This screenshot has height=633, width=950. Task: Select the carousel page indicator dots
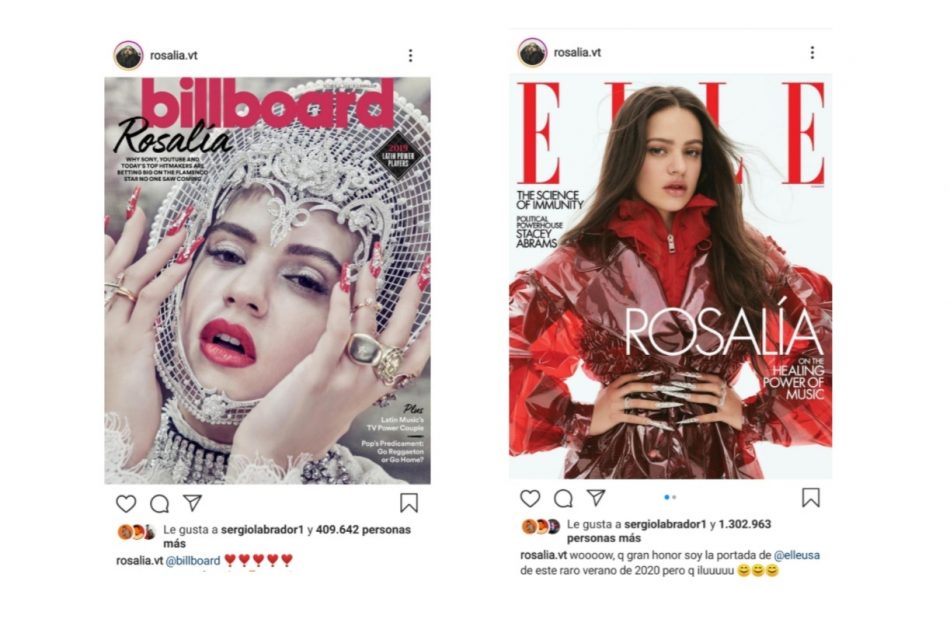tap(669, 497)
